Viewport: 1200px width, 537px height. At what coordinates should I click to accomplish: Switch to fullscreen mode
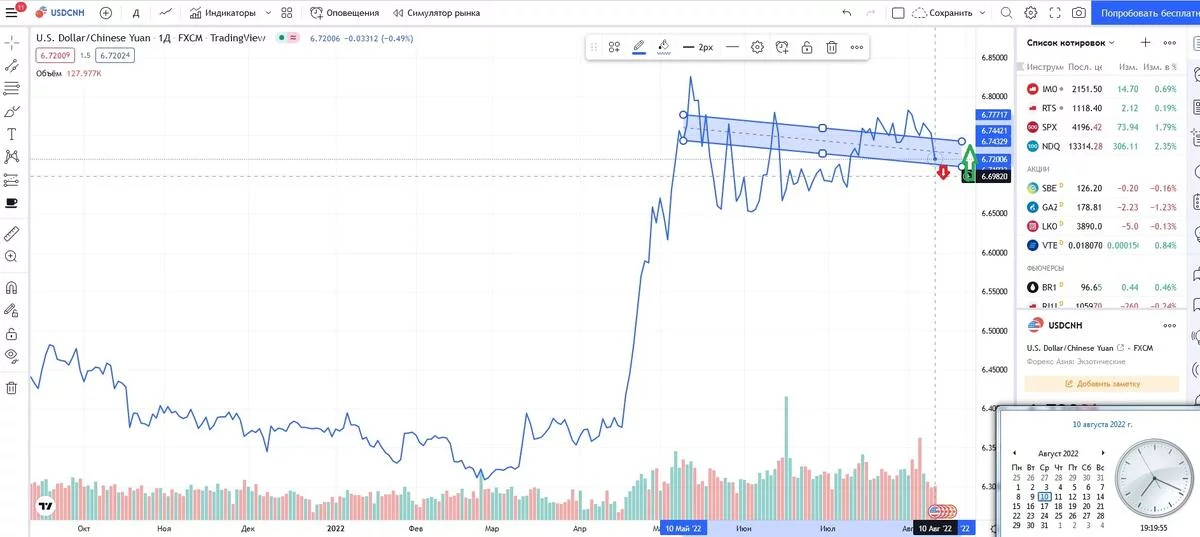click(x=1054, y=13)
